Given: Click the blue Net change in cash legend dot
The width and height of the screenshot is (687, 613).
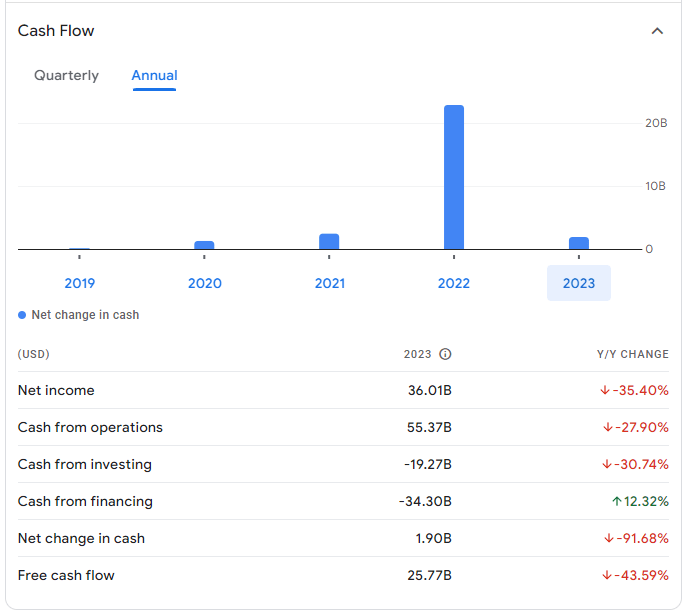Looking at the screenshot, I should (22, 315).
